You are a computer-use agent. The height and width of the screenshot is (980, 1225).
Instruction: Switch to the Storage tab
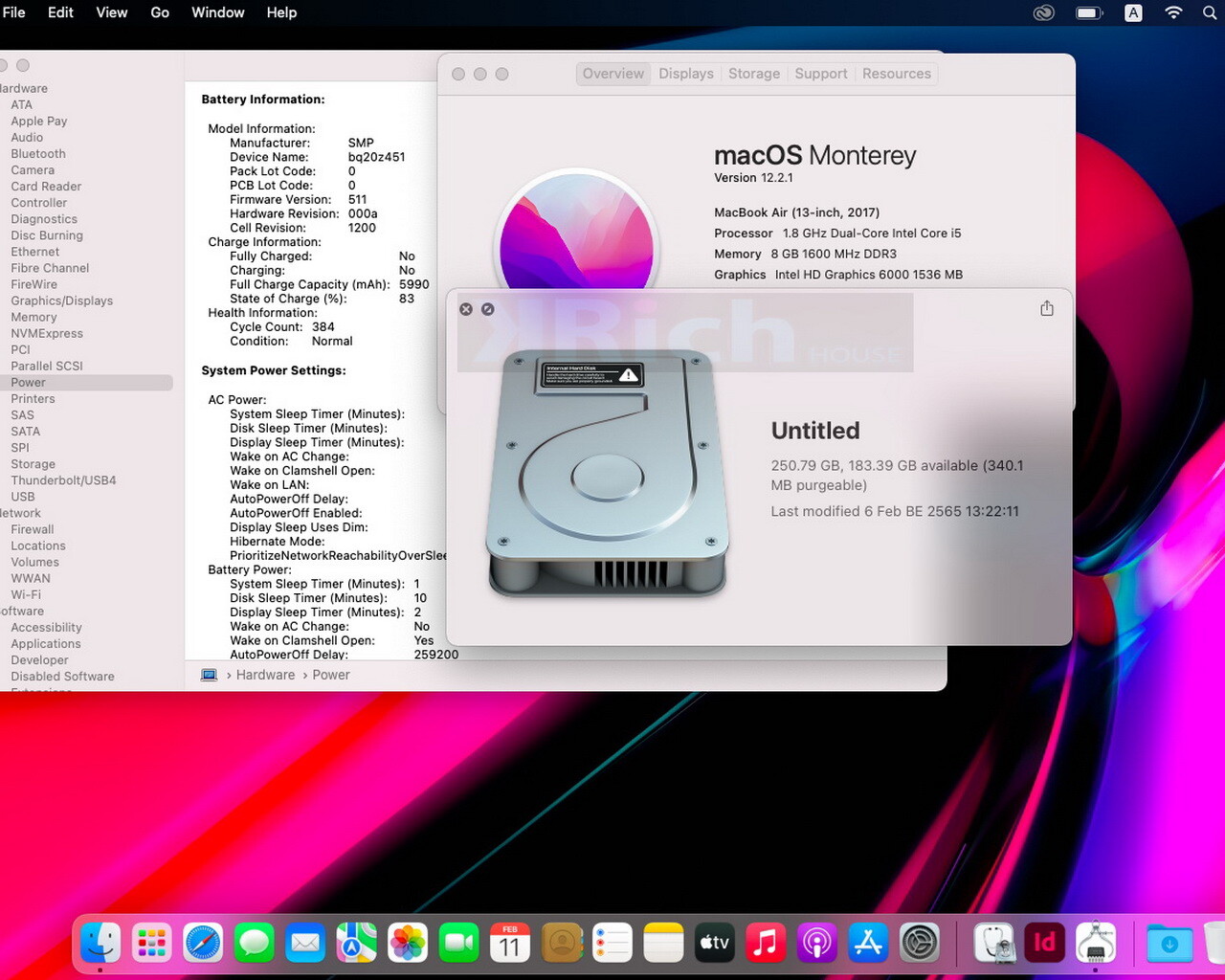click(x=754, y=74)
